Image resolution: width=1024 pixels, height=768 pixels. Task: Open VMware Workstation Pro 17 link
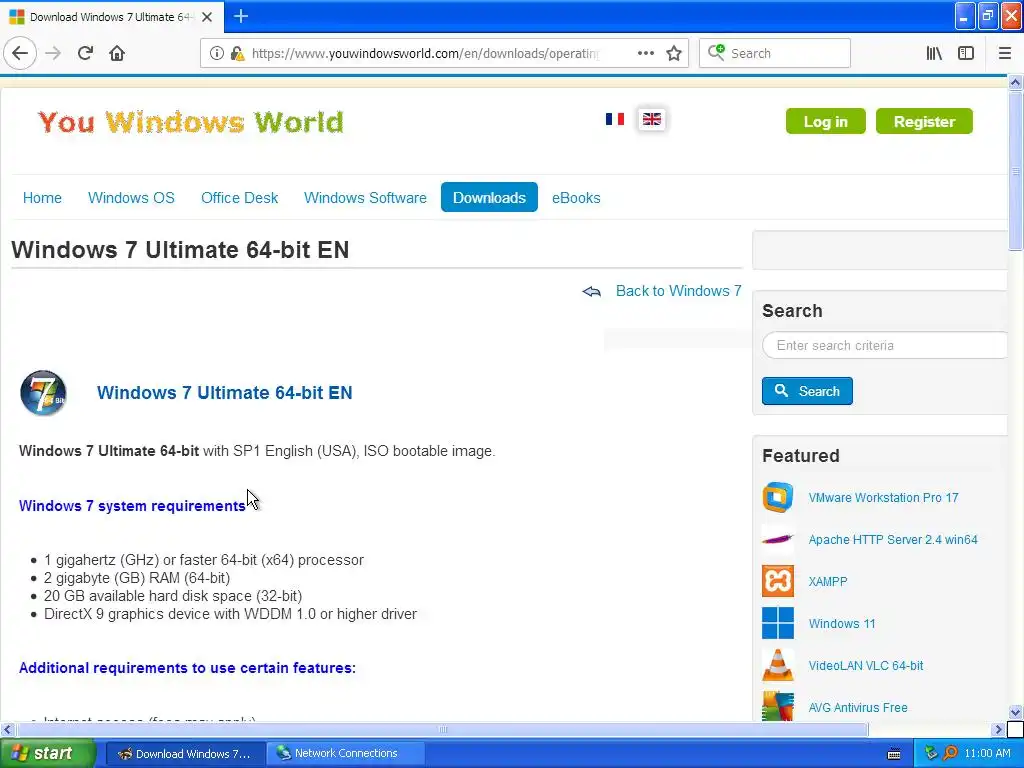883,498
